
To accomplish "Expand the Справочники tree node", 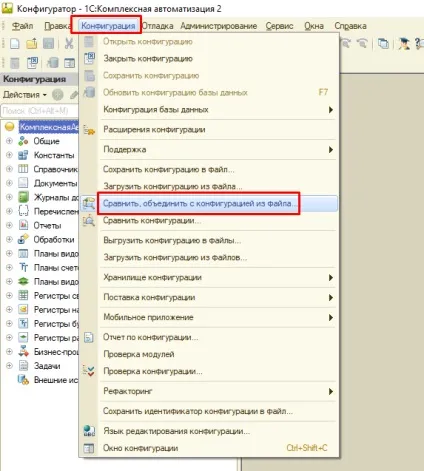I will pyautogui.click(x=9, y=169).
